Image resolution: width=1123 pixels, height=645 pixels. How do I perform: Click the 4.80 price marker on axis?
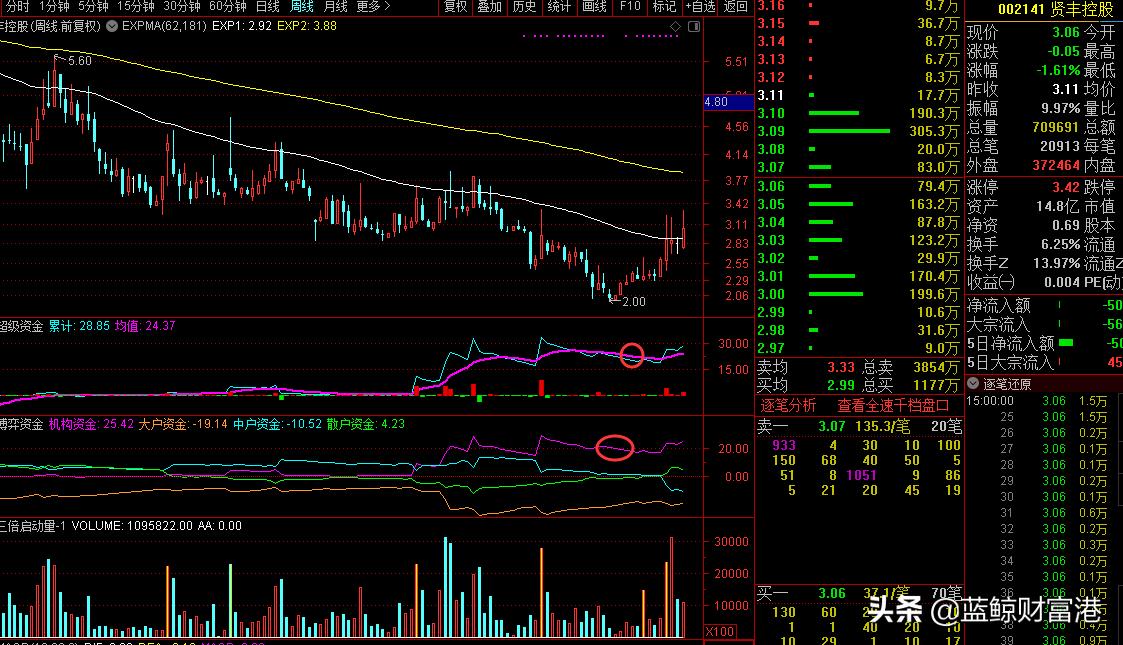(x=716, y=102)
